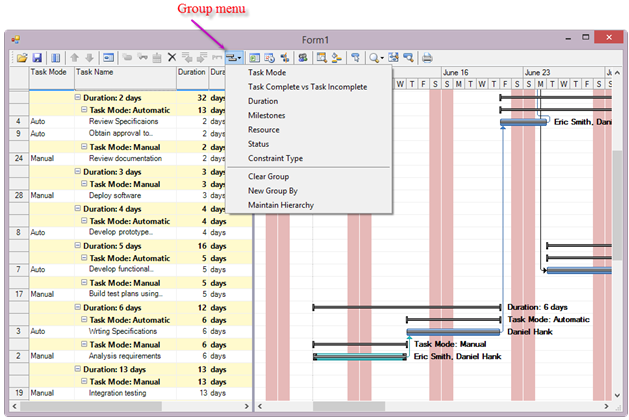629x420 pixels.
Task: Click the Delete X toolbar icon
Action: coord(172,58)
